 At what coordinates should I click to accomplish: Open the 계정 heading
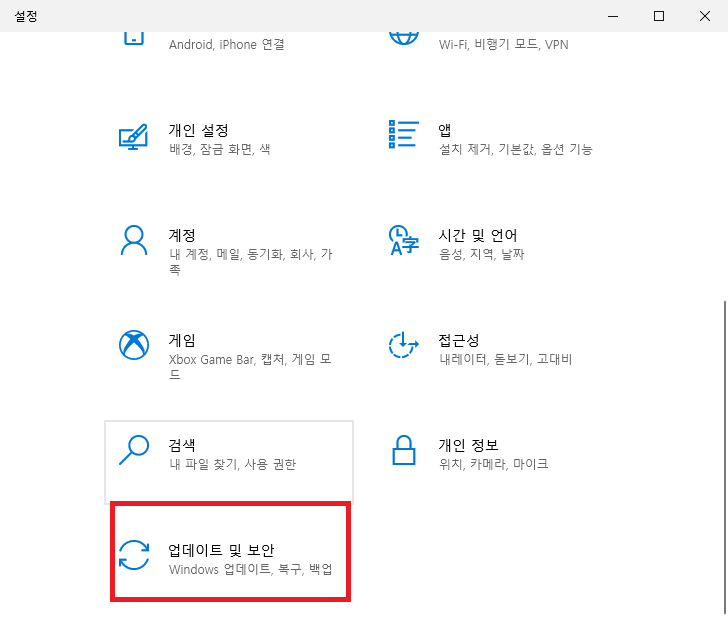[x=182, y=235]
